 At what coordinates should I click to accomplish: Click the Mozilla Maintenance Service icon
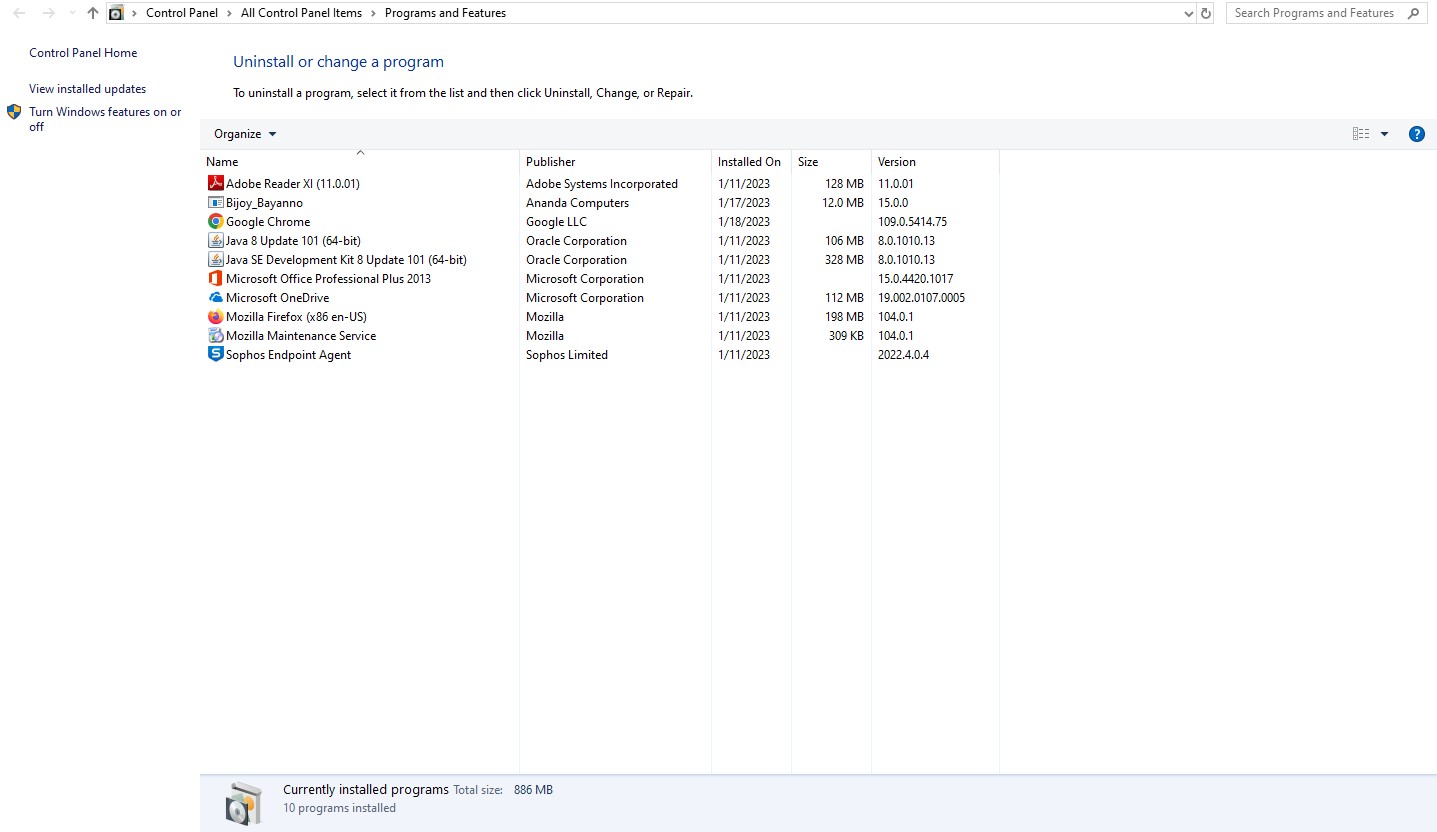(x=215, y=335)
